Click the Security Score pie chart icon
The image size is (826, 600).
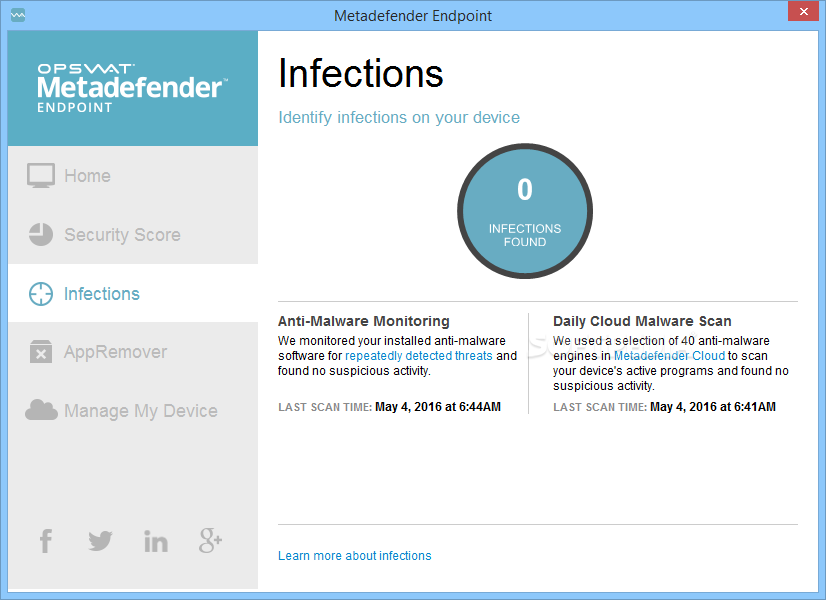(41, 234)
